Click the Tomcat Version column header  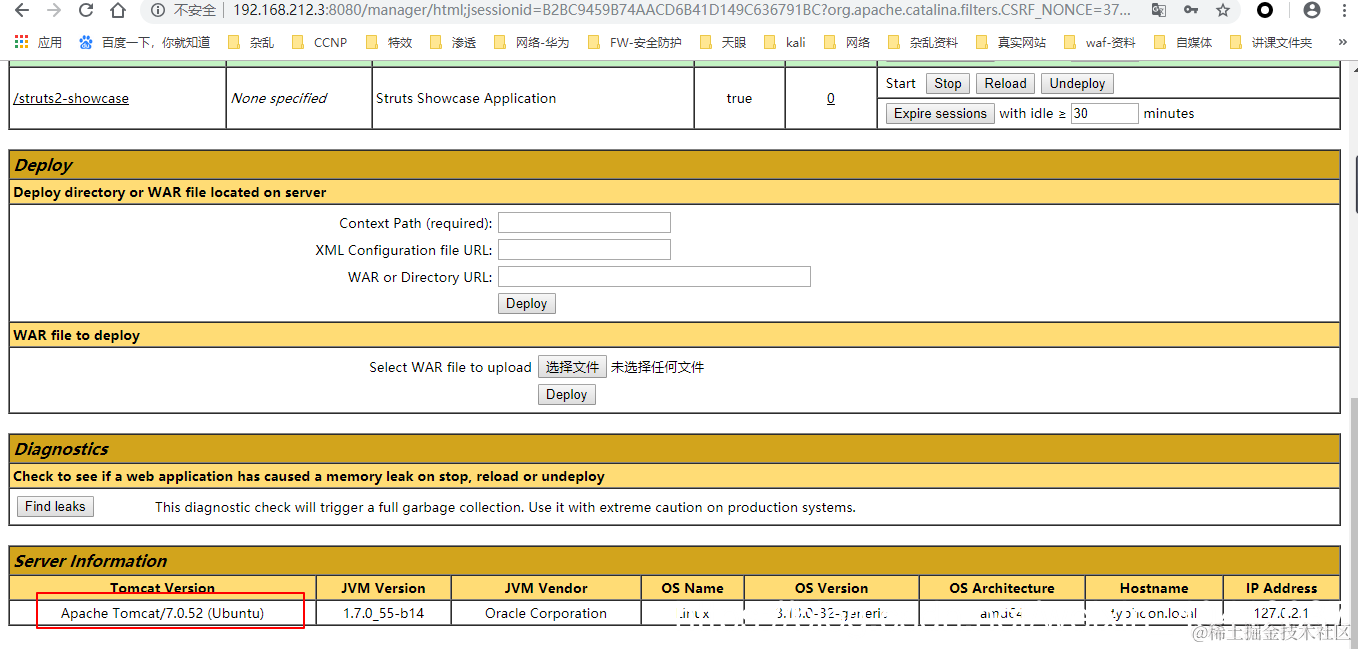[x=162, y=588]
